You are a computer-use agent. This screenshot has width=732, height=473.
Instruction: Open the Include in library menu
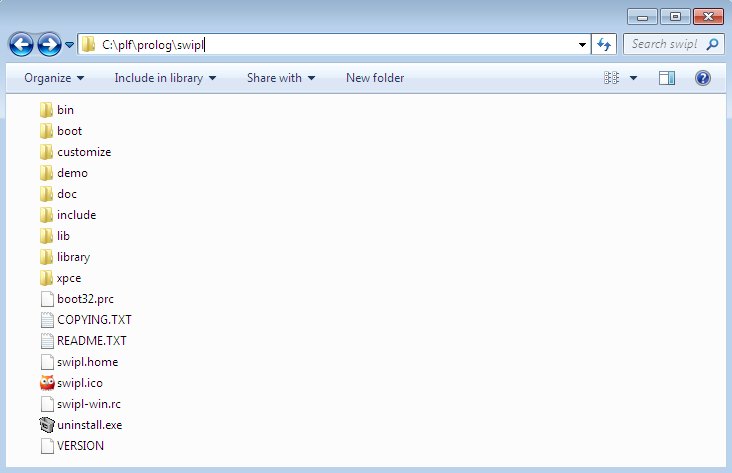165,78
